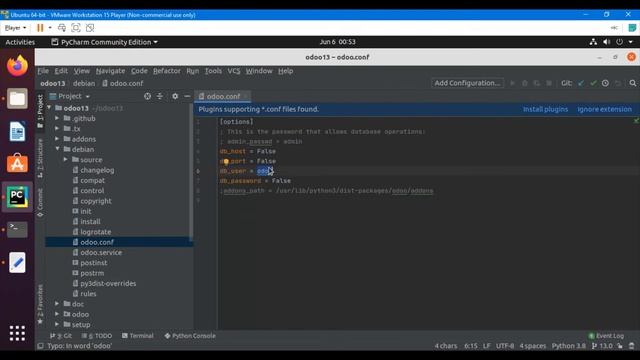This screenshot has width=640, height=360.
Task: Click the PyCharm icon in the dock
Action: coord(17,197)
